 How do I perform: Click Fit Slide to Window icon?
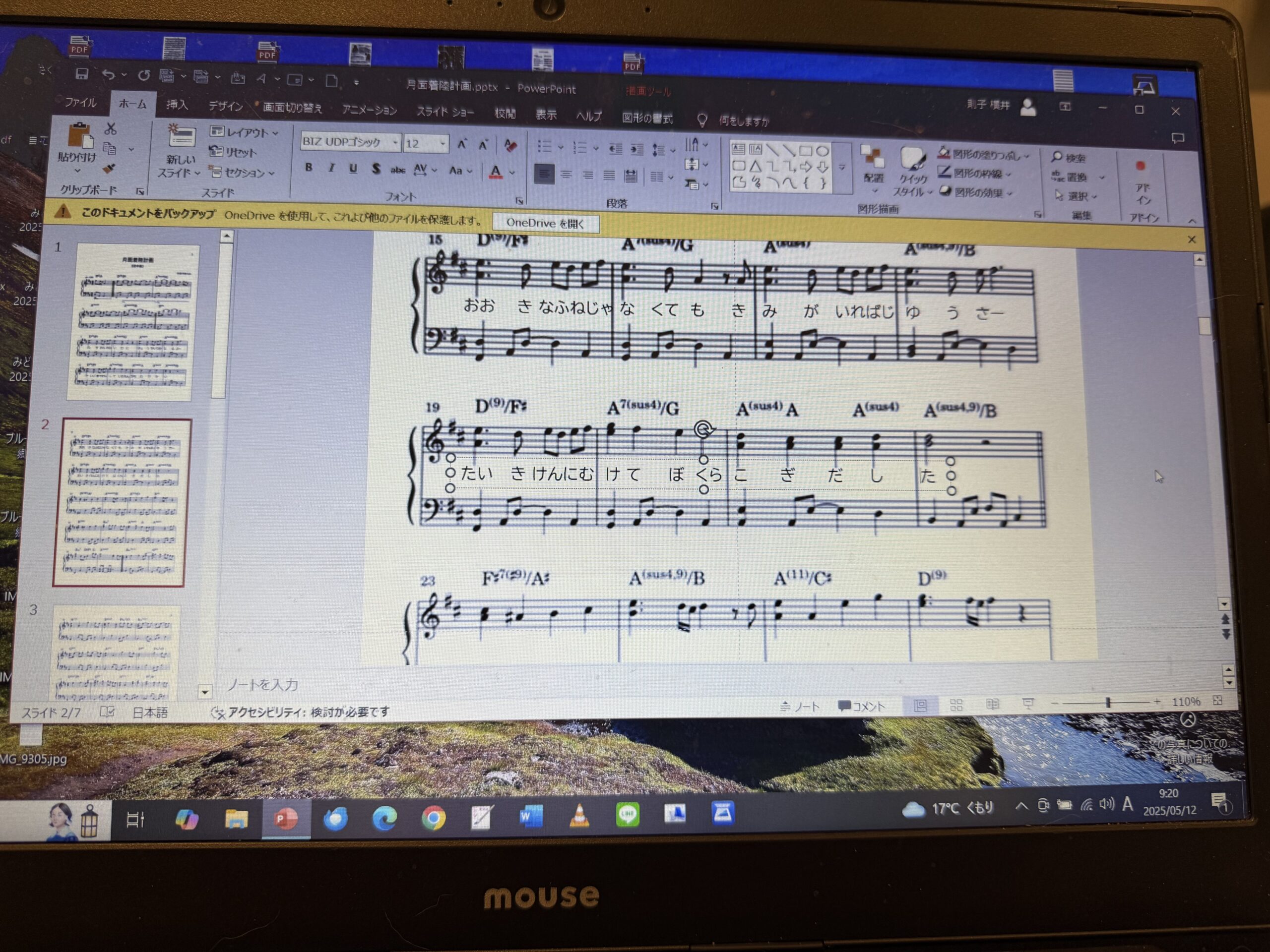click(1218, 700)
